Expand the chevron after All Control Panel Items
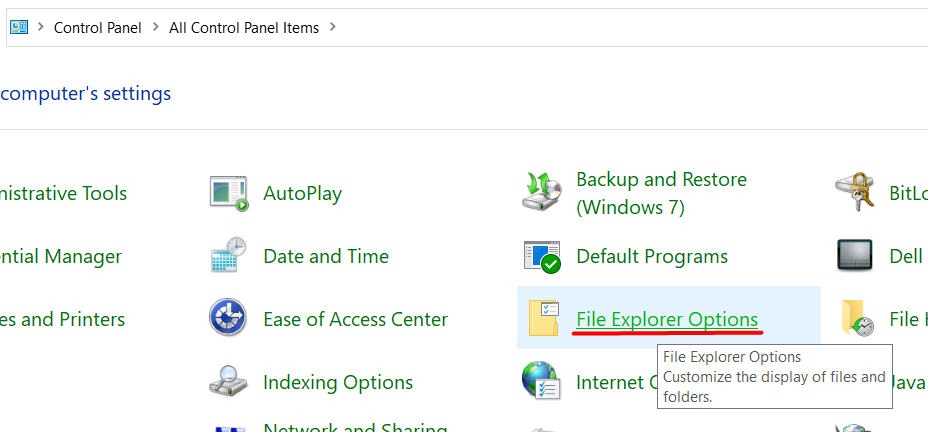 click(333, 28)
